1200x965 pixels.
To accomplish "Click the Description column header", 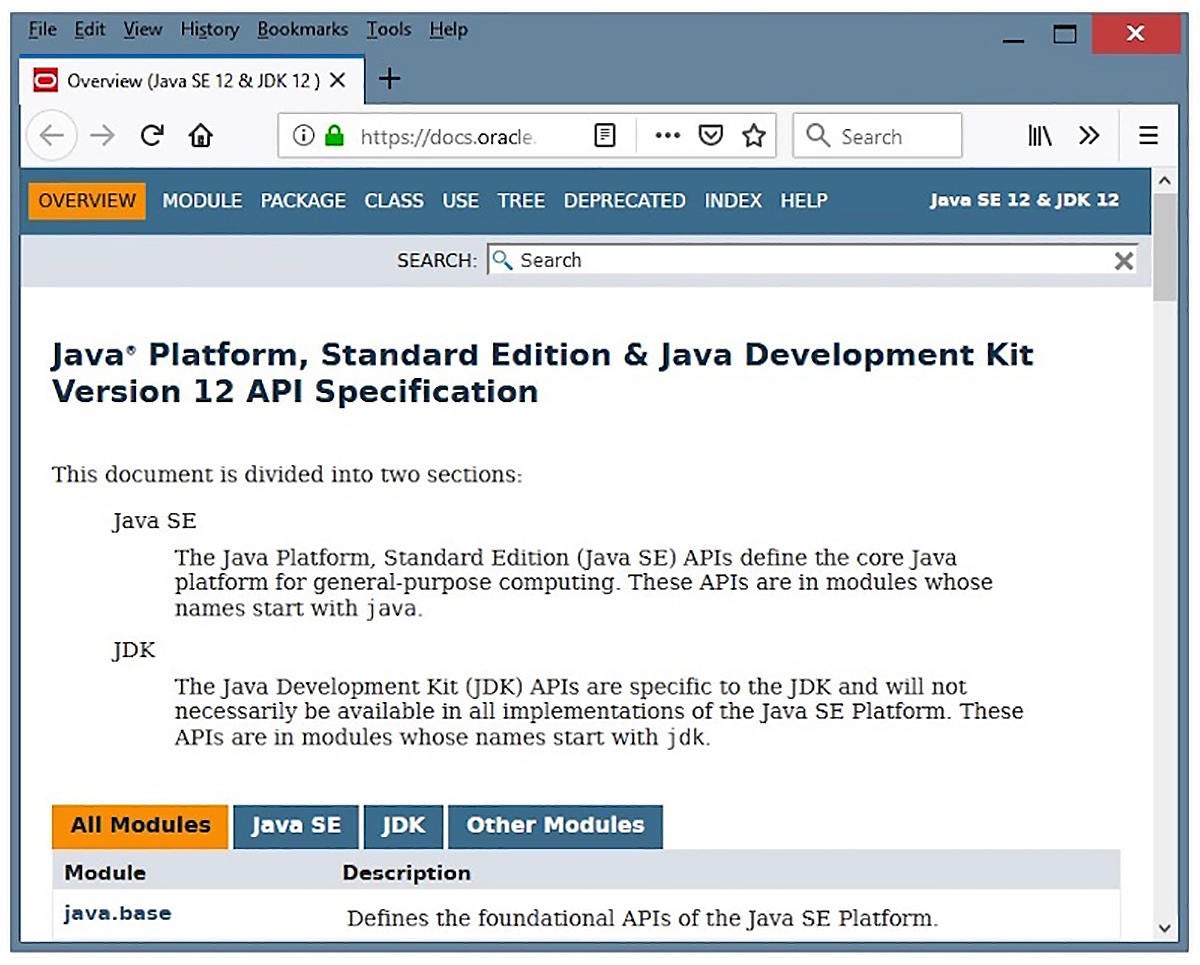I will (x=406, y=873).
